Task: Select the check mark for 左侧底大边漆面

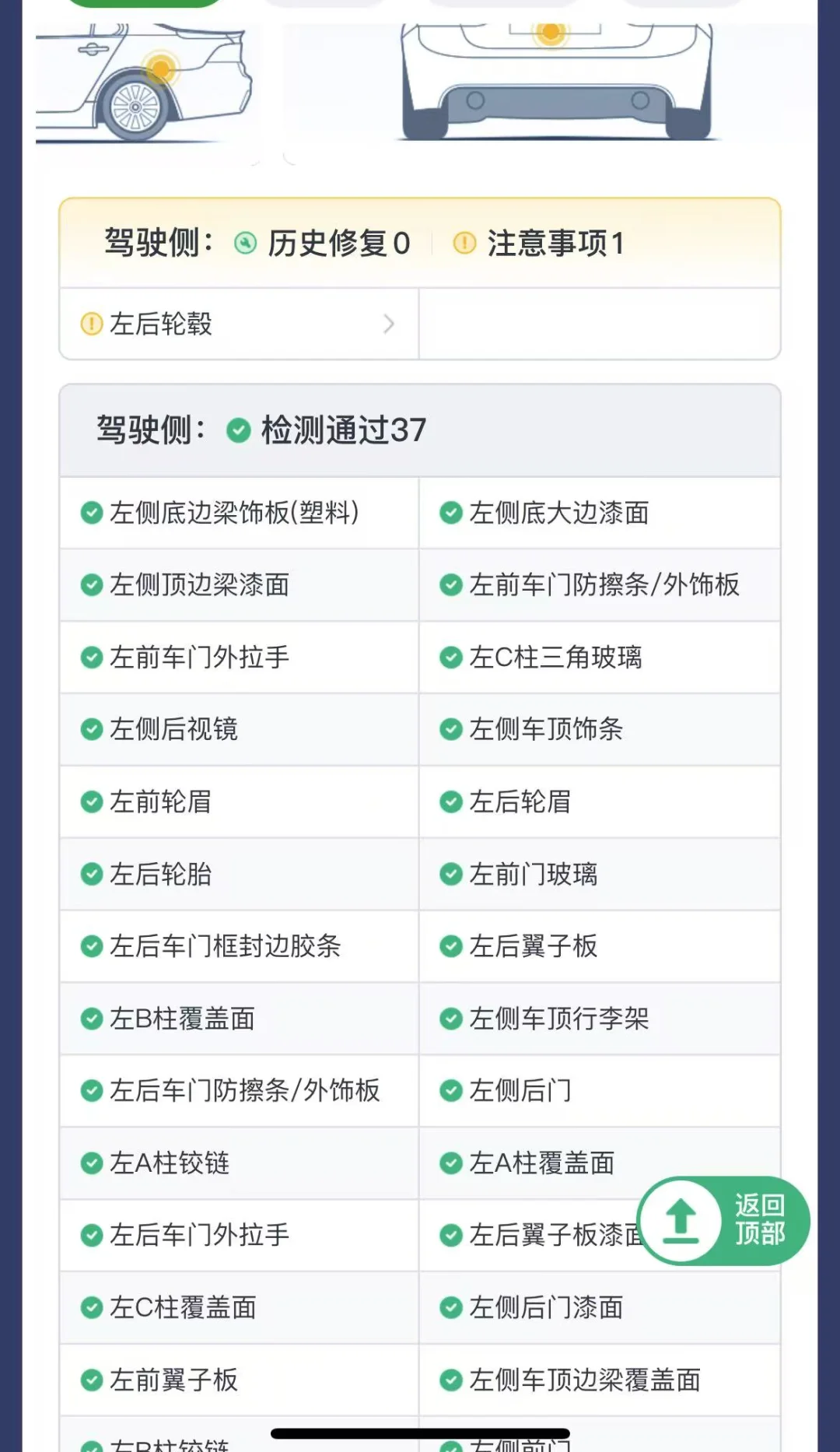Action: click(x=451, y=513)
